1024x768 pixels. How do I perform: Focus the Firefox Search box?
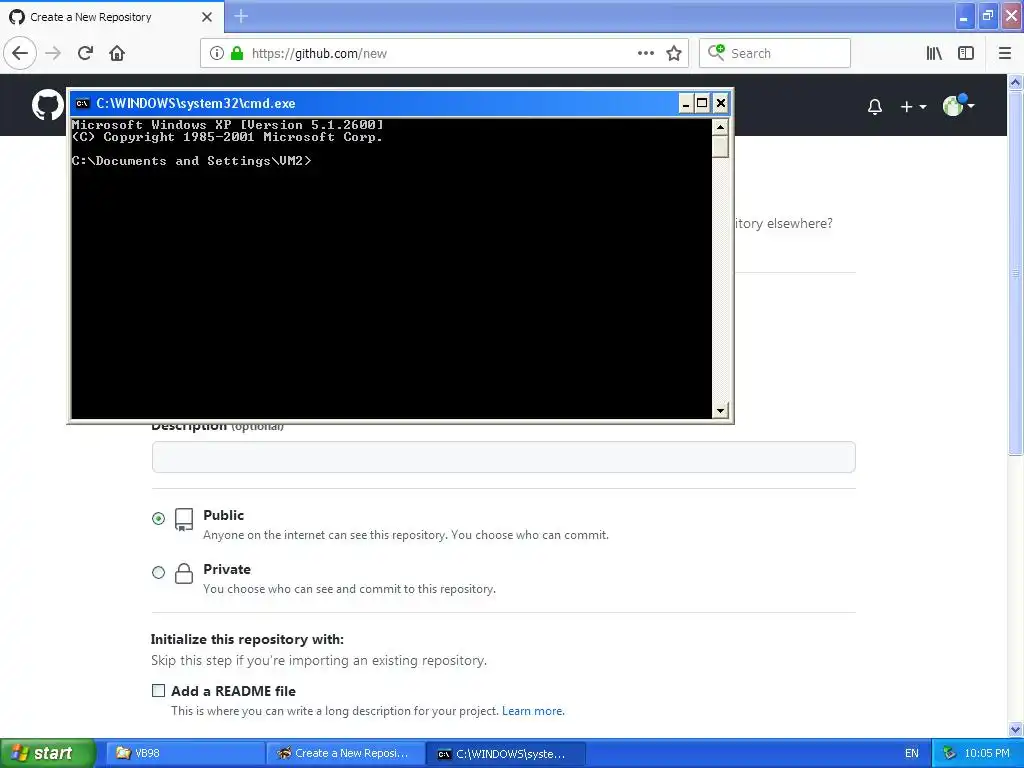click(775, 53)
